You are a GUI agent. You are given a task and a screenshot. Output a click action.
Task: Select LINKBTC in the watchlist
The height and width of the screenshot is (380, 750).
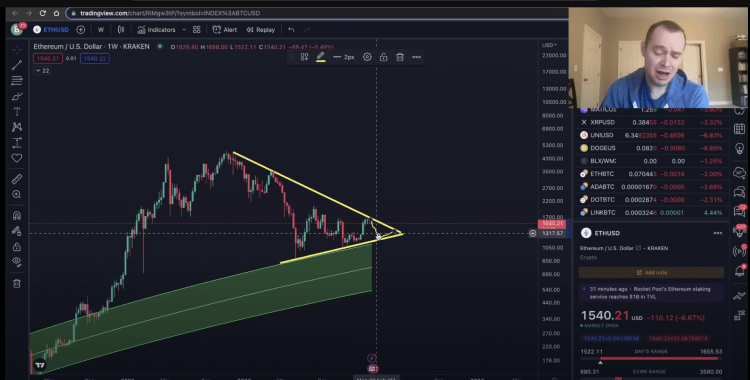click(651, 212)
